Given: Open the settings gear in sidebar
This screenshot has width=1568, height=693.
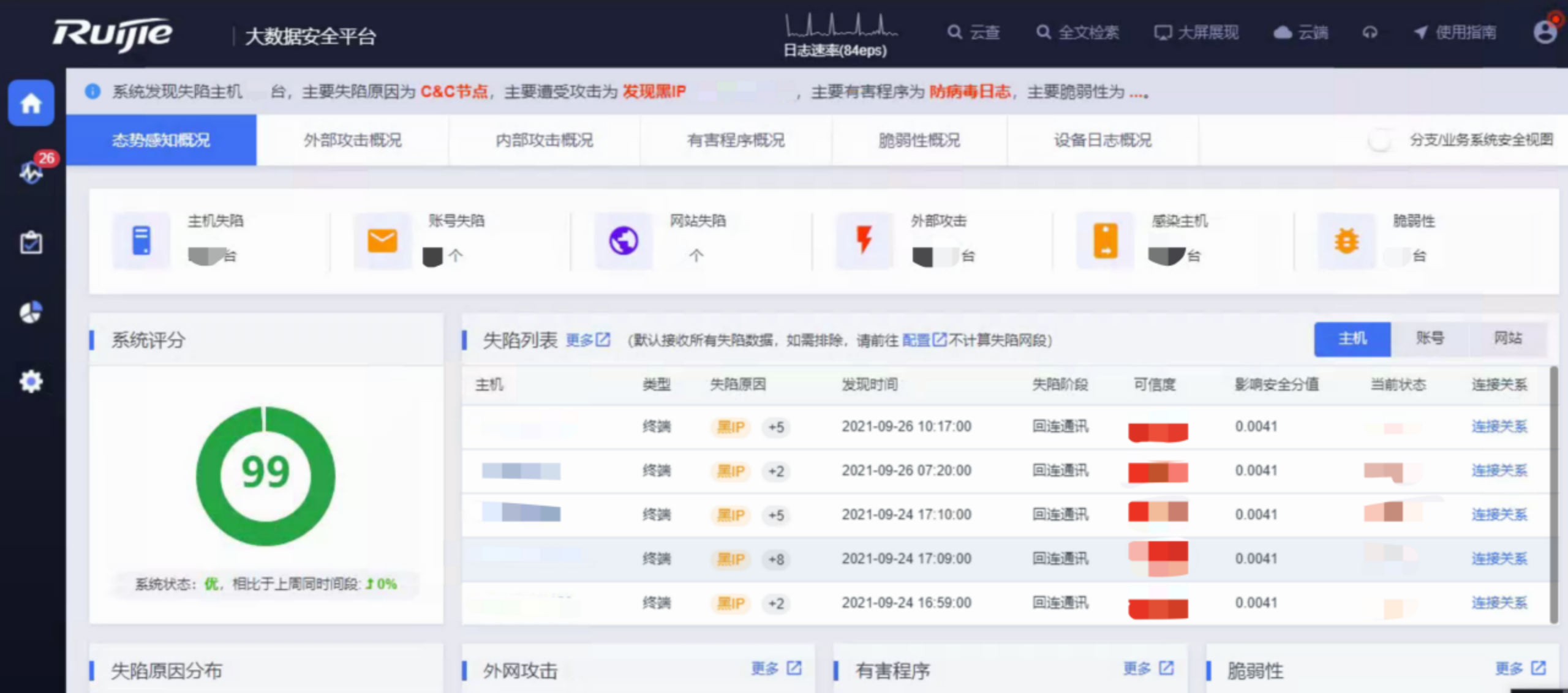Looking at the screenshot, I should (31, 381).
